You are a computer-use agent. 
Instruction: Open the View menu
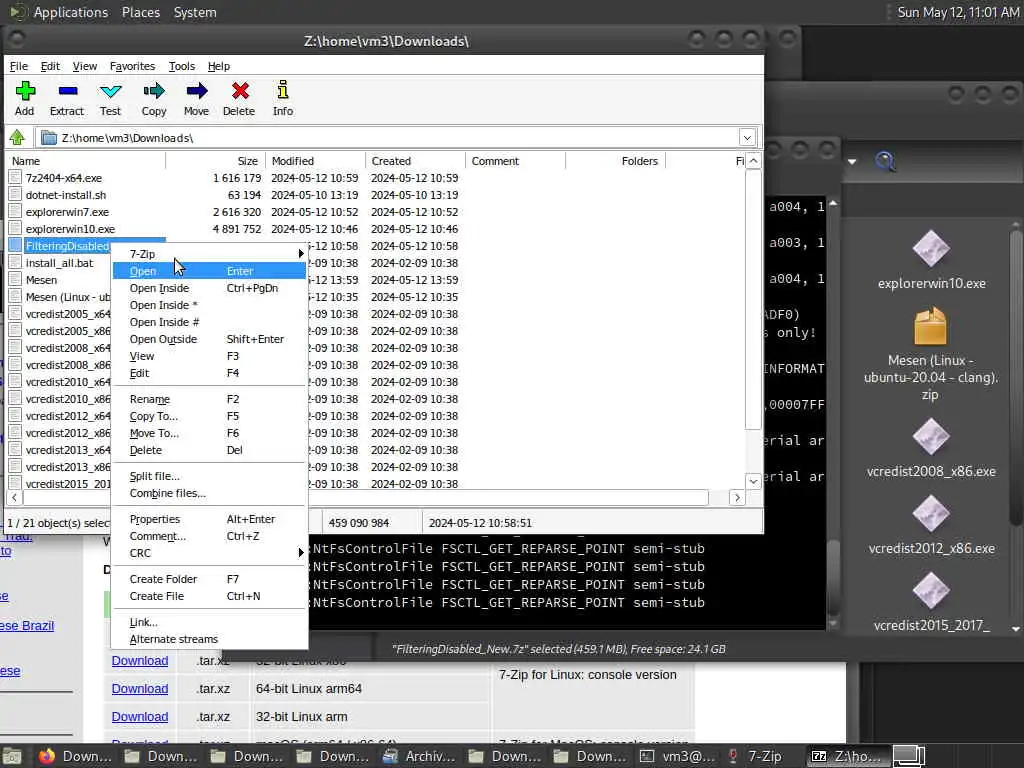pyautogui.click(x=84, y=66)
